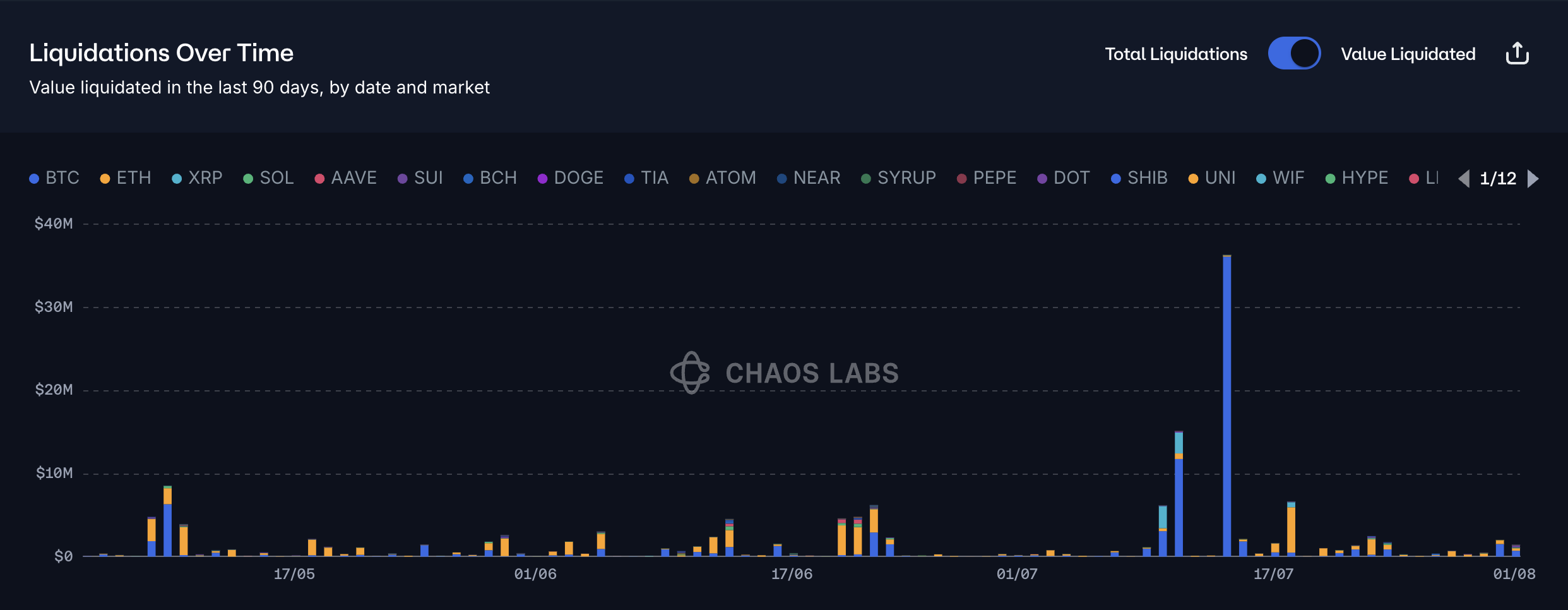Toggle ETH series in legend
Viewport: 1568px width, 610px height.
tap(126, 178)
